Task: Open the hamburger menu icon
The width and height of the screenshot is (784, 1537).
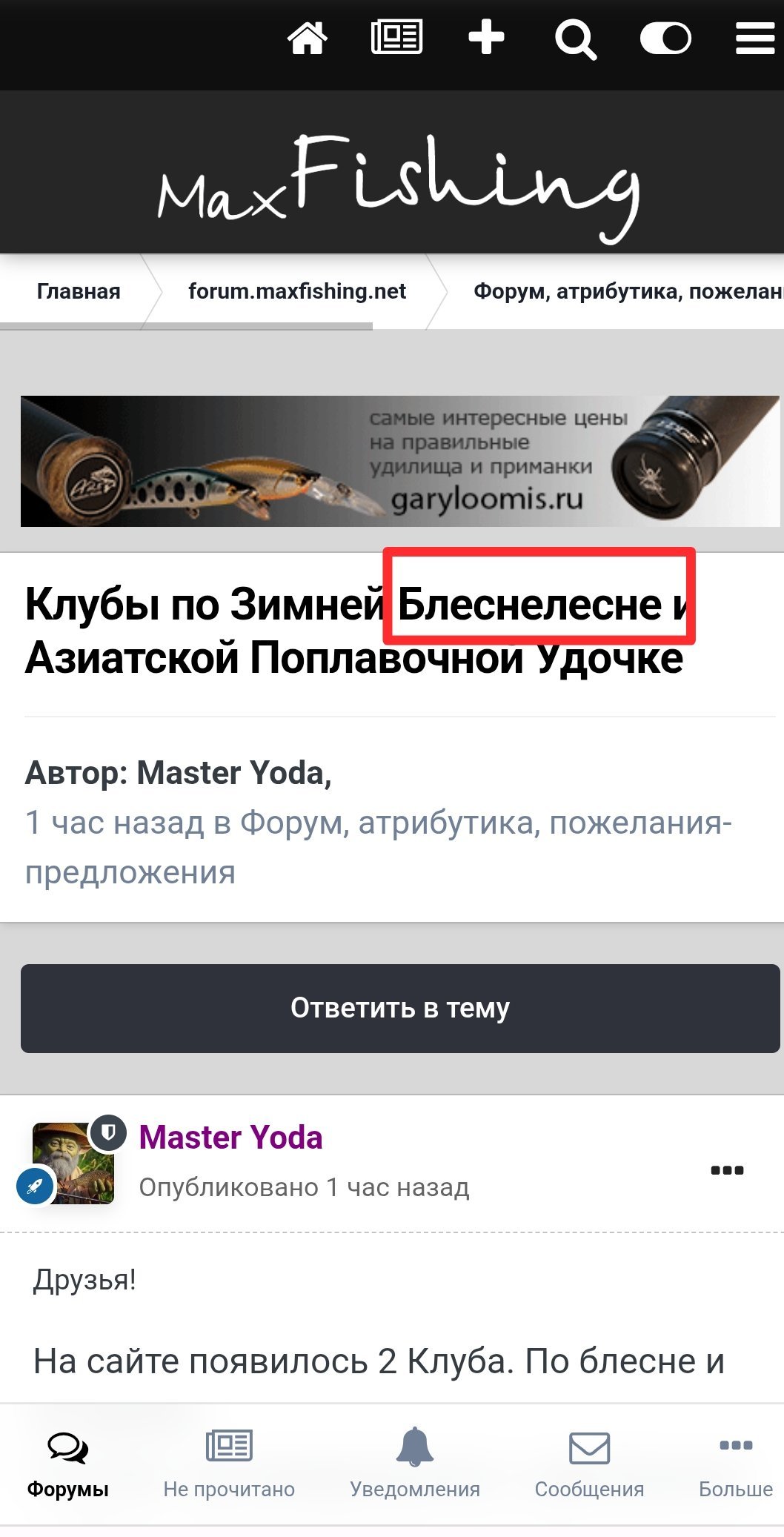Action: coord(755,38)
